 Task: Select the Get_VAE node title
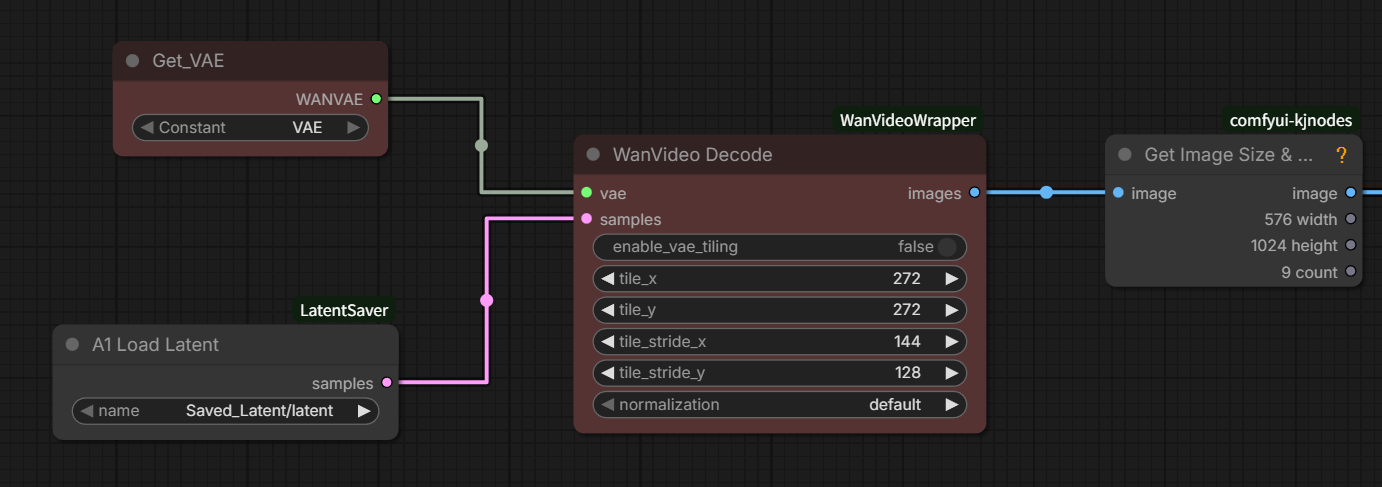tap(188, 61)
